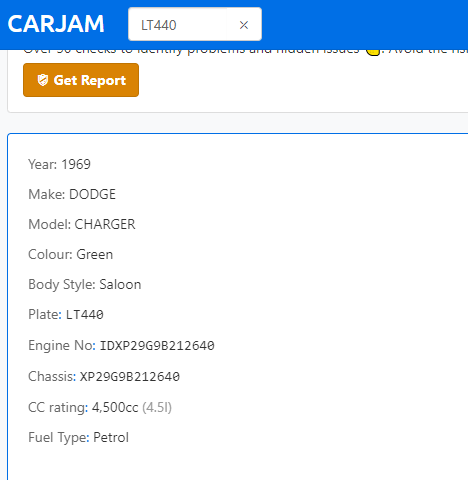
Task: Select the text "Year: 1969"
Action: (x=59, y=164)
